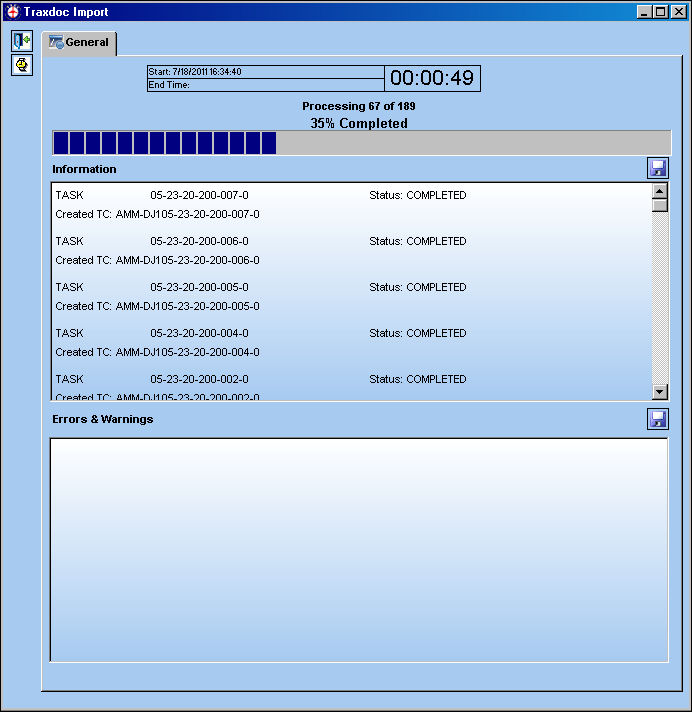
Task: Select task 05-23-20-200-005-0 row
Action: click(261, 287)
